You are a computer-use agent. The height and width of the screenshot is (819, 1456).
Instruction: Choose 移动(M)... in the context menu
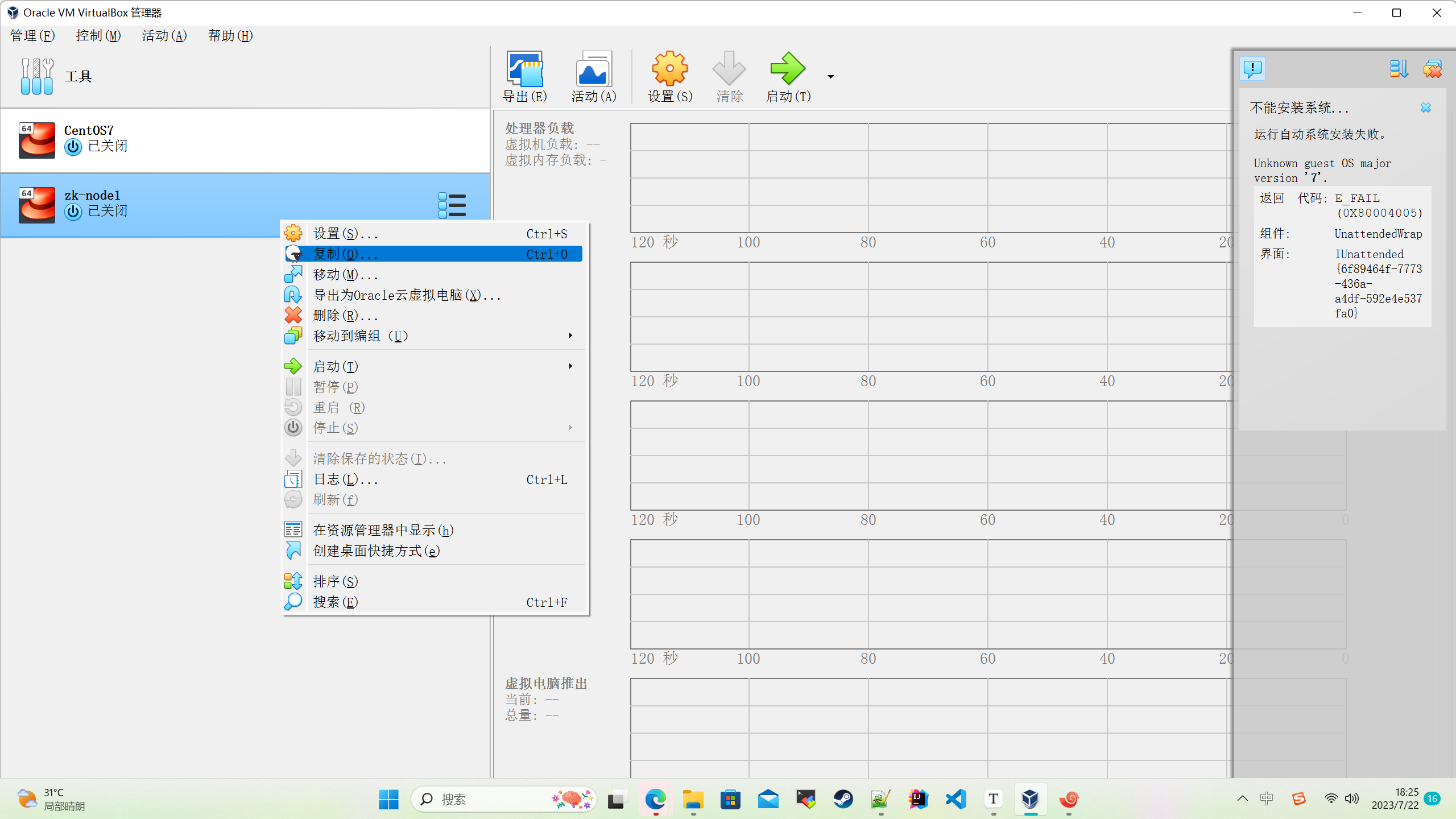click(433, 274)
